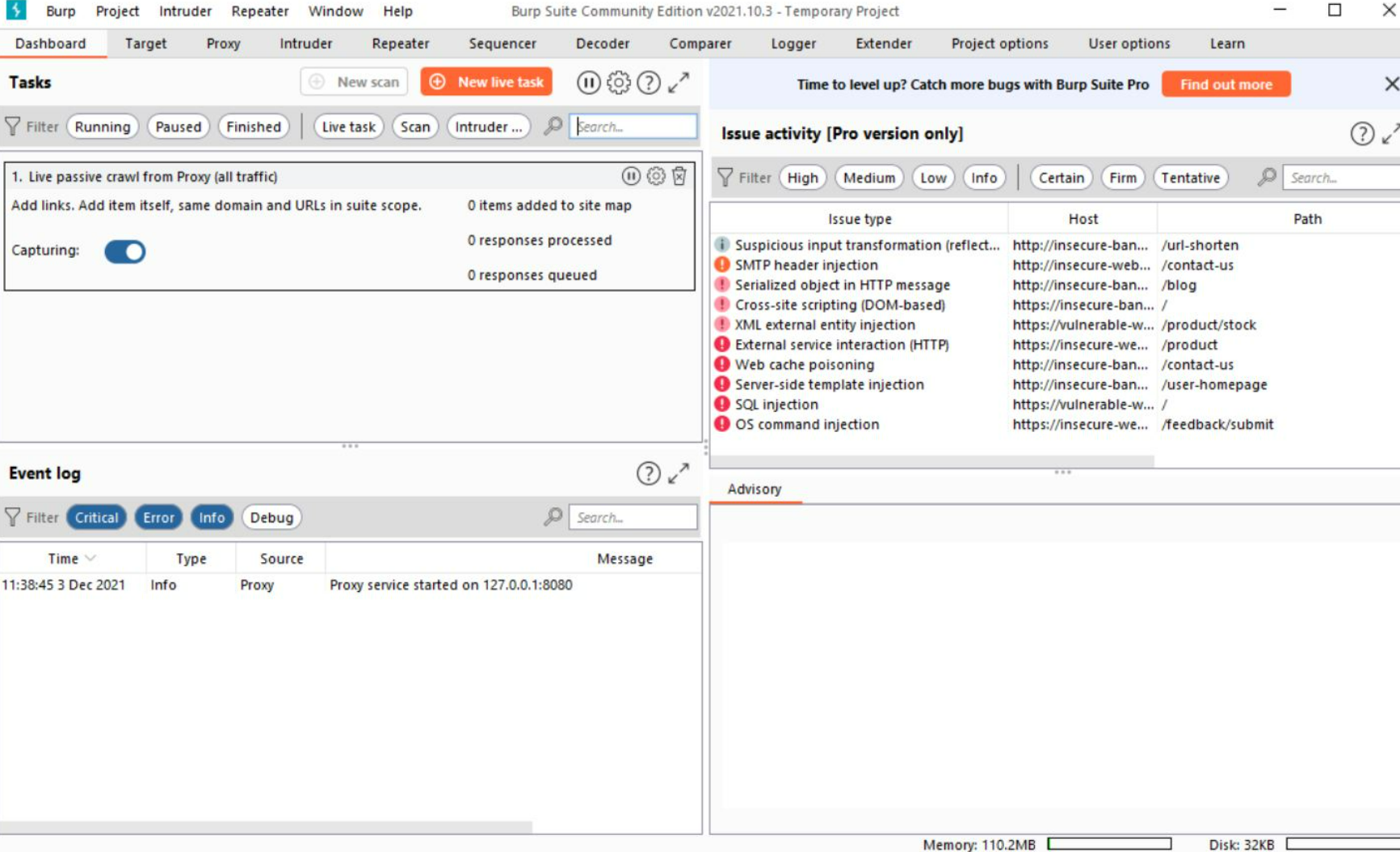Switch to the Extender tab
1400x852 pixels.
pos(884,44)
